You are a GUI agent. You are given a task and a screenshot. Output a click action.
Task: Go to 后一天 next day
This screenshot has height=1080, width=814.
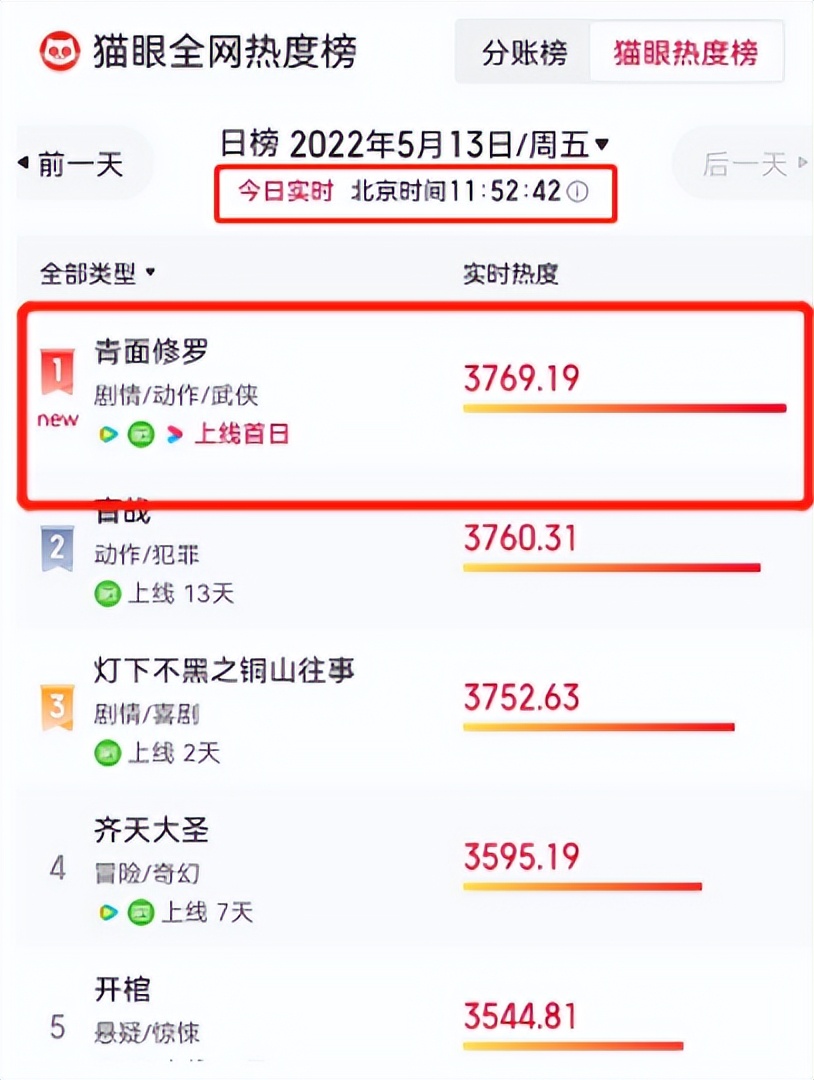(x=754, y=165)
